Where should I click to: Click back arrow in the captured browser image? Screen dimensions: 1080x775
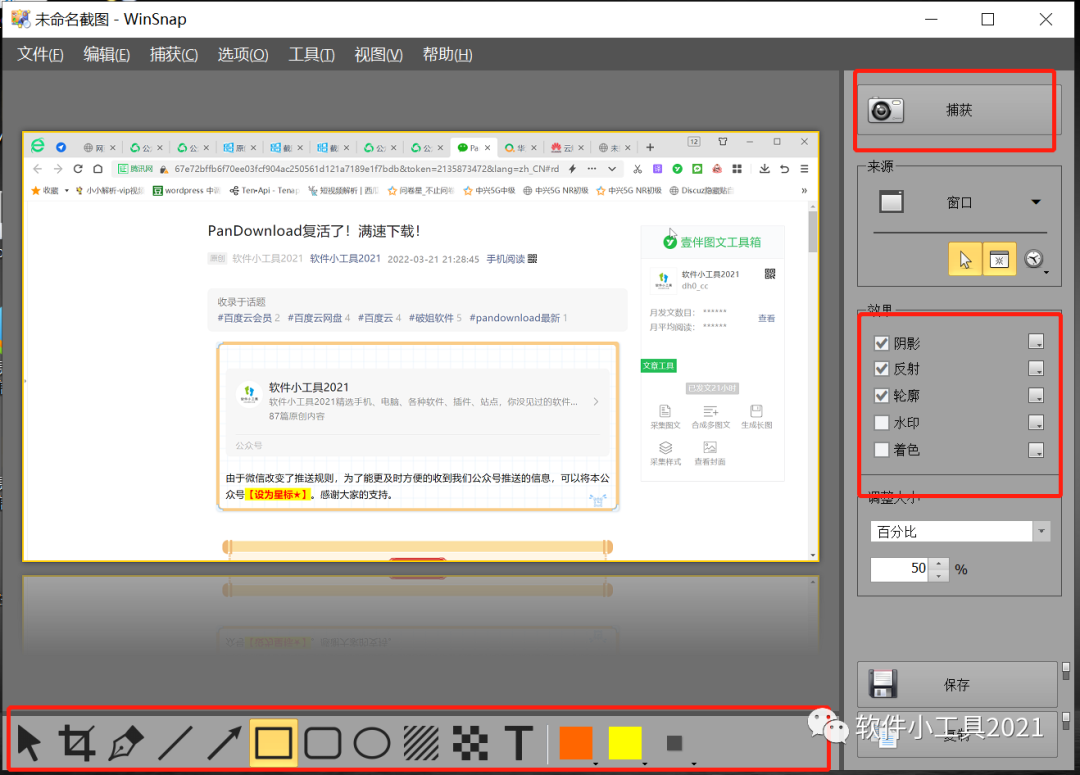pos(37,169)
